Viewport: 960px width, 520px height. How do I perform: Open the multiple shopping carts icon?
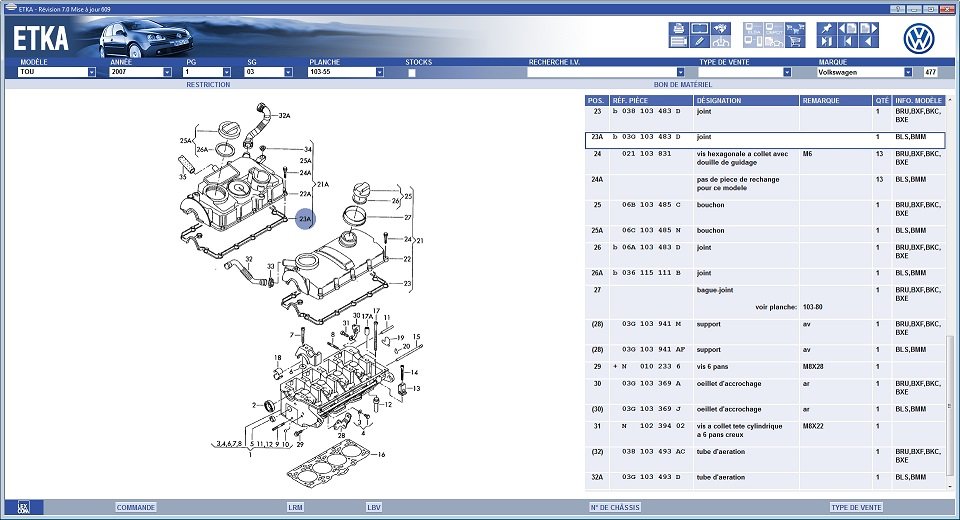[795, 29]
